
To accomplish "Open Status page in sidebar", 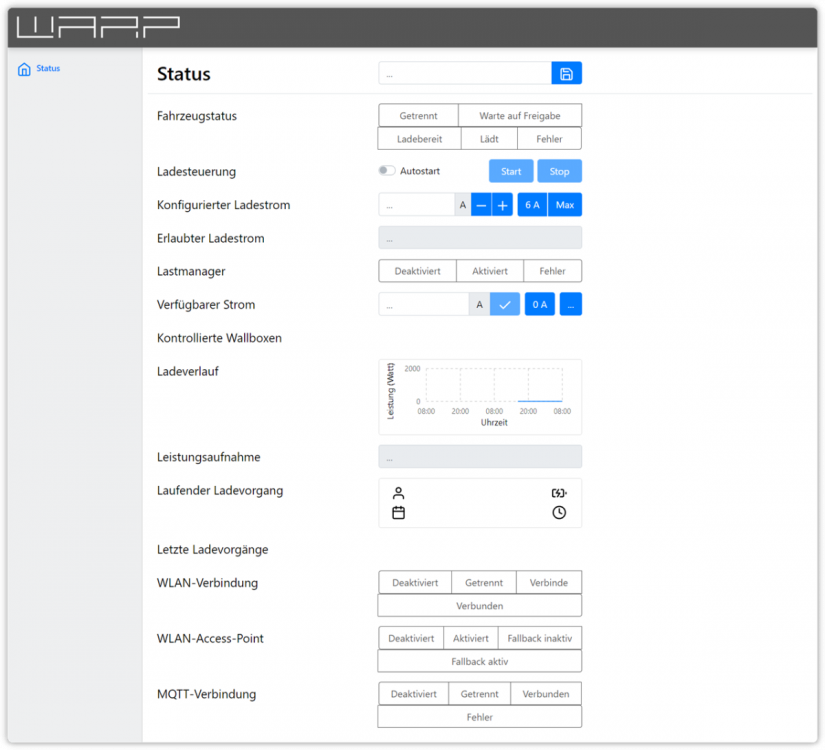I will (48, 69).
